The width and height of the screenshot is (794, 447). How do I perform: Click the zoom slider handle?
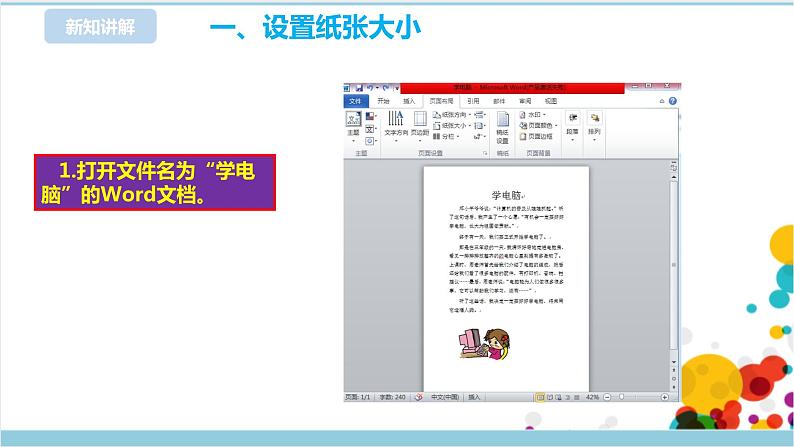[621, 397]
